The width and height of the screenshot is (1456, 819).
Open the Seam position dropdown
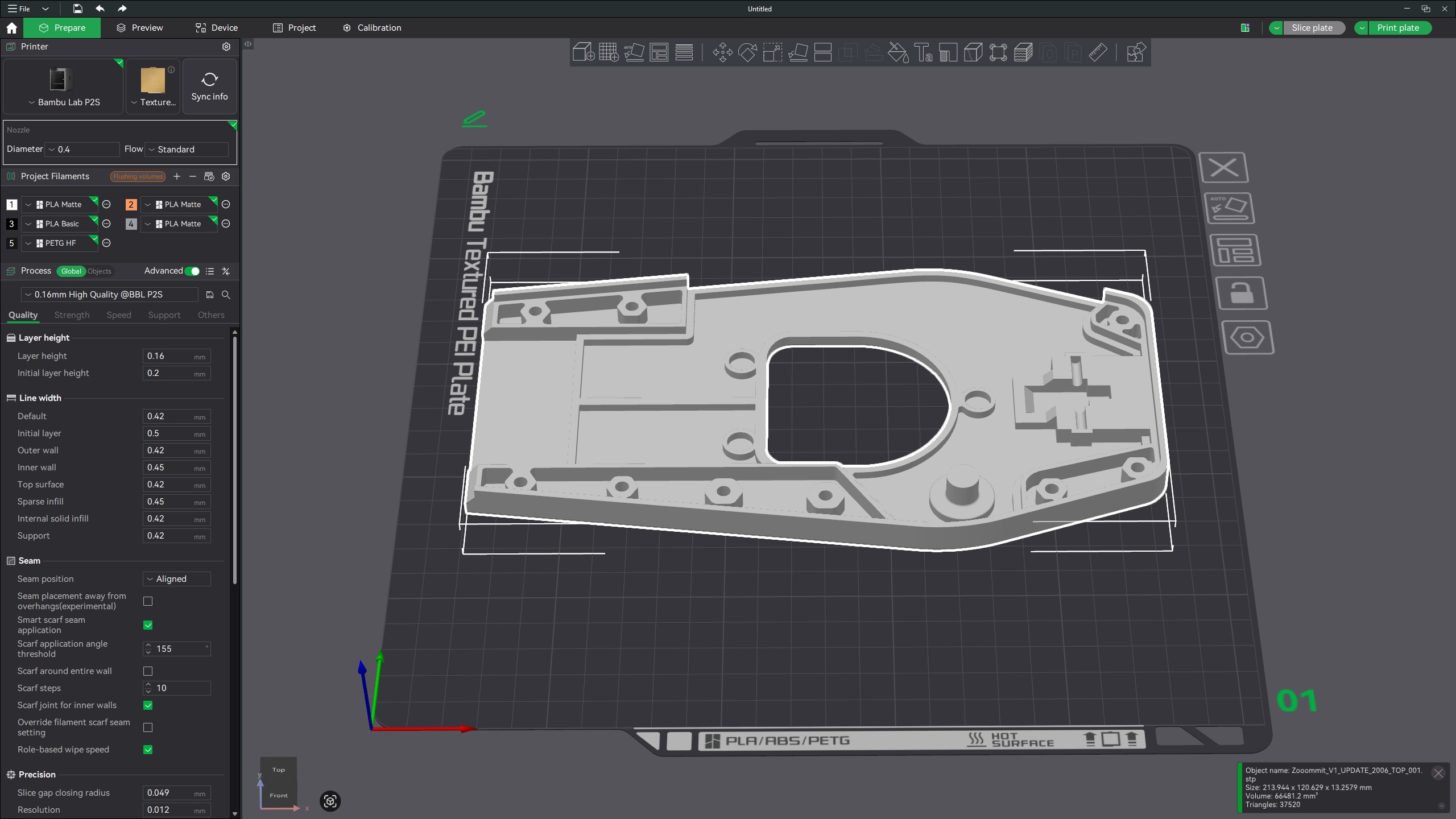click(x=176, y=579)
